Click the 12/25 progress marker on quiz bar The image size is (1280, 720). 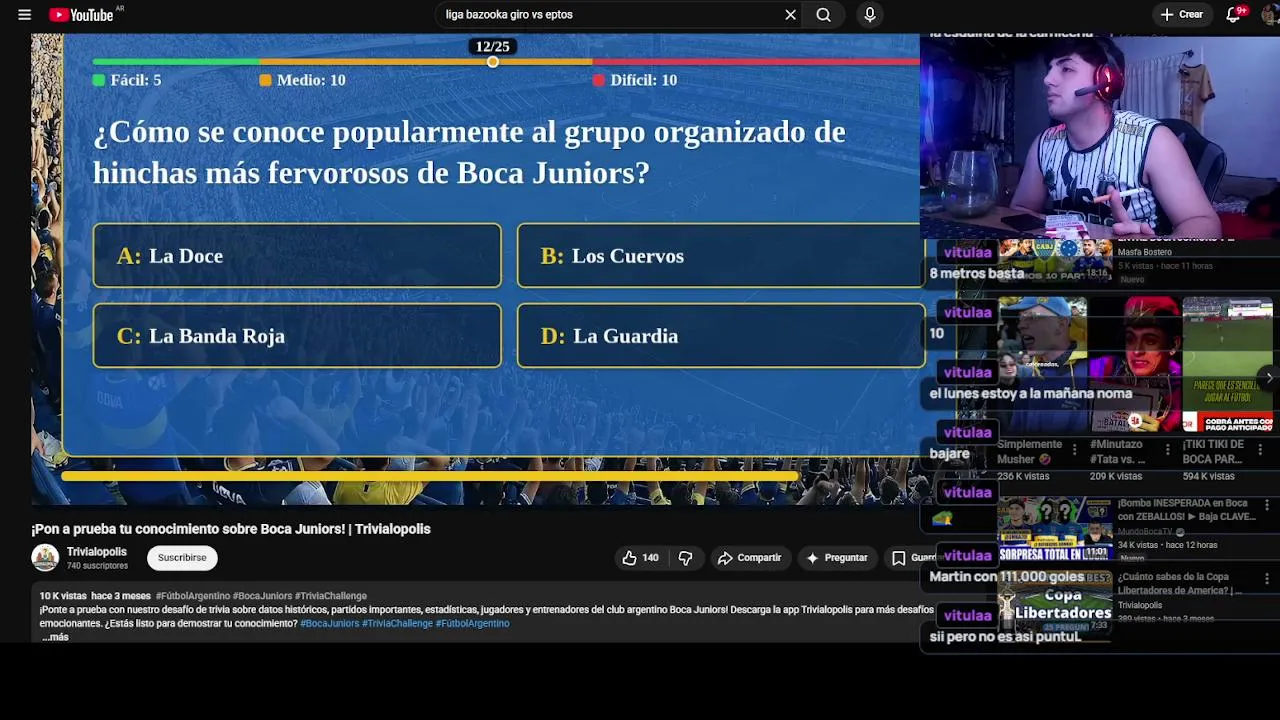492,62
